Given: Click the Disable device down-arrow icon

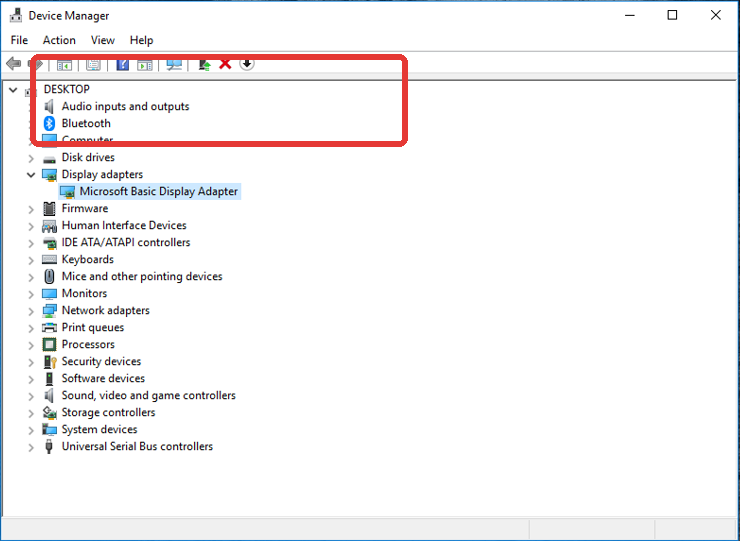Looking at the screenshot, I should coord(247,64).
